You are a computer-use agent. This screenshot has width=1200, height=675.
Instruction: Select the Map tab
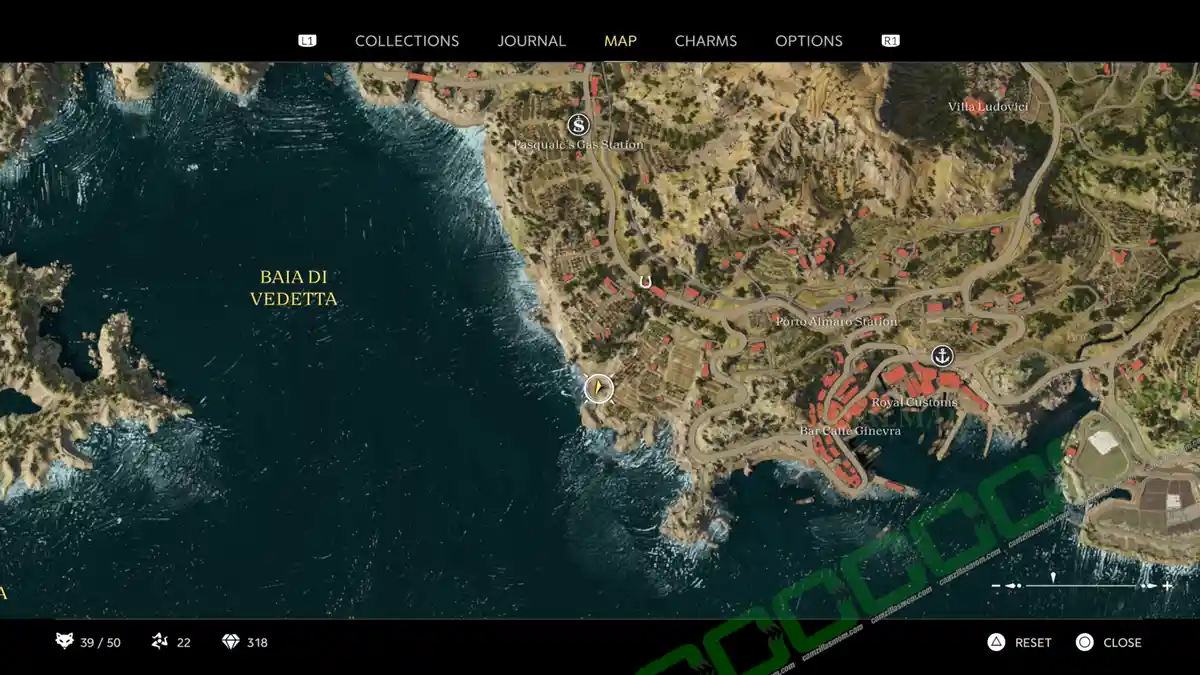(620, 41)
